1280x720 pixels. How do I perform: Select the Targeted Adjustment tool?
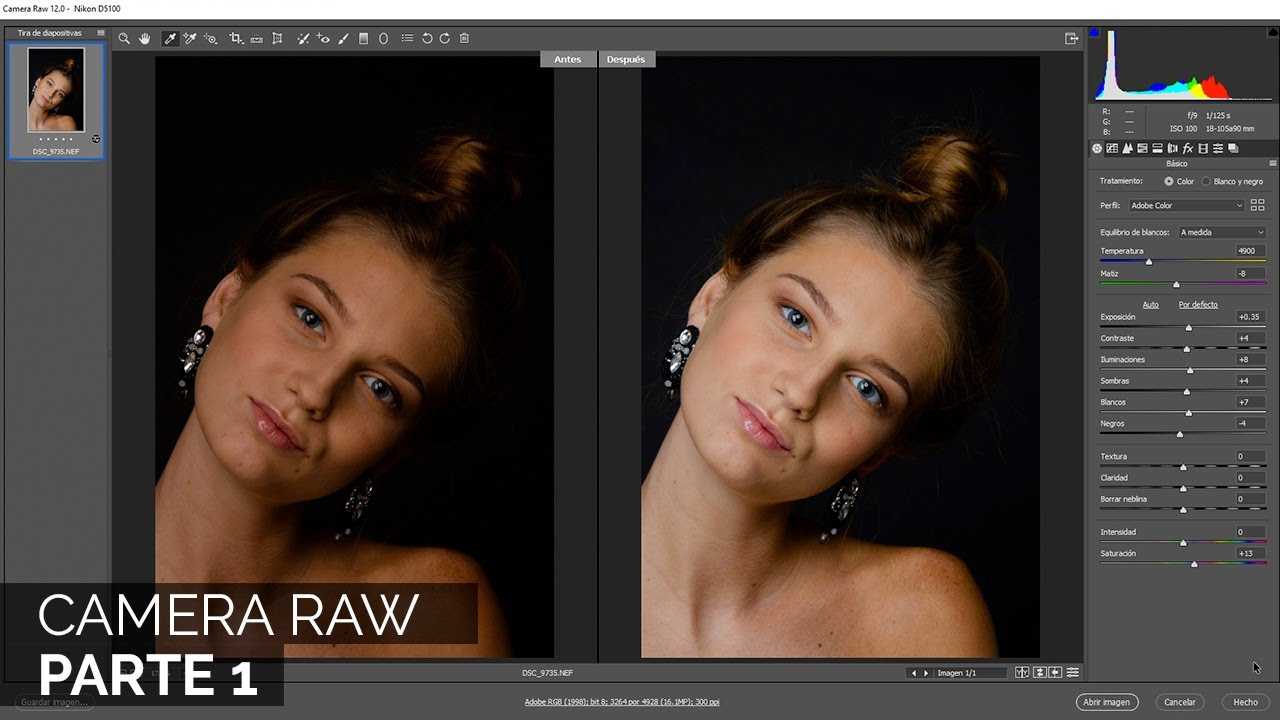click(211, 38)
